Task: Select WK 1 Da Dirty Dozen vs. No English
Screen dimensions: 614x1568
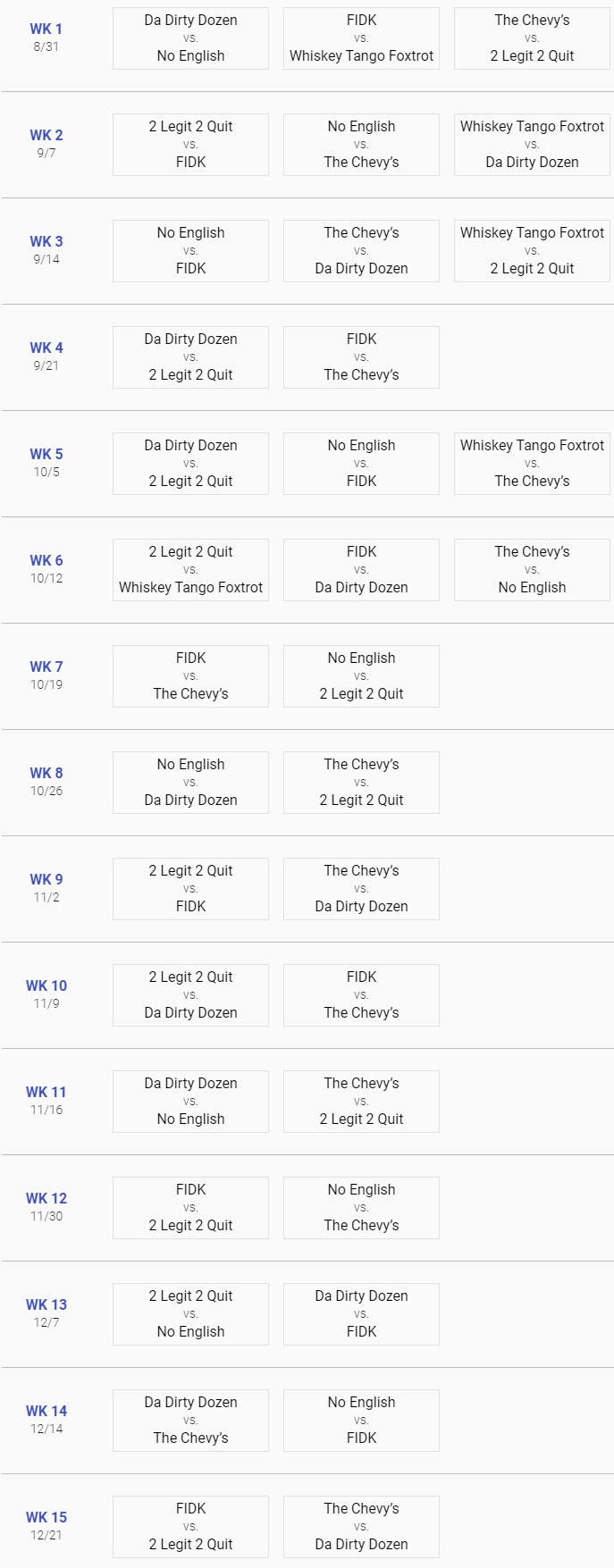Action: point(190,38)
